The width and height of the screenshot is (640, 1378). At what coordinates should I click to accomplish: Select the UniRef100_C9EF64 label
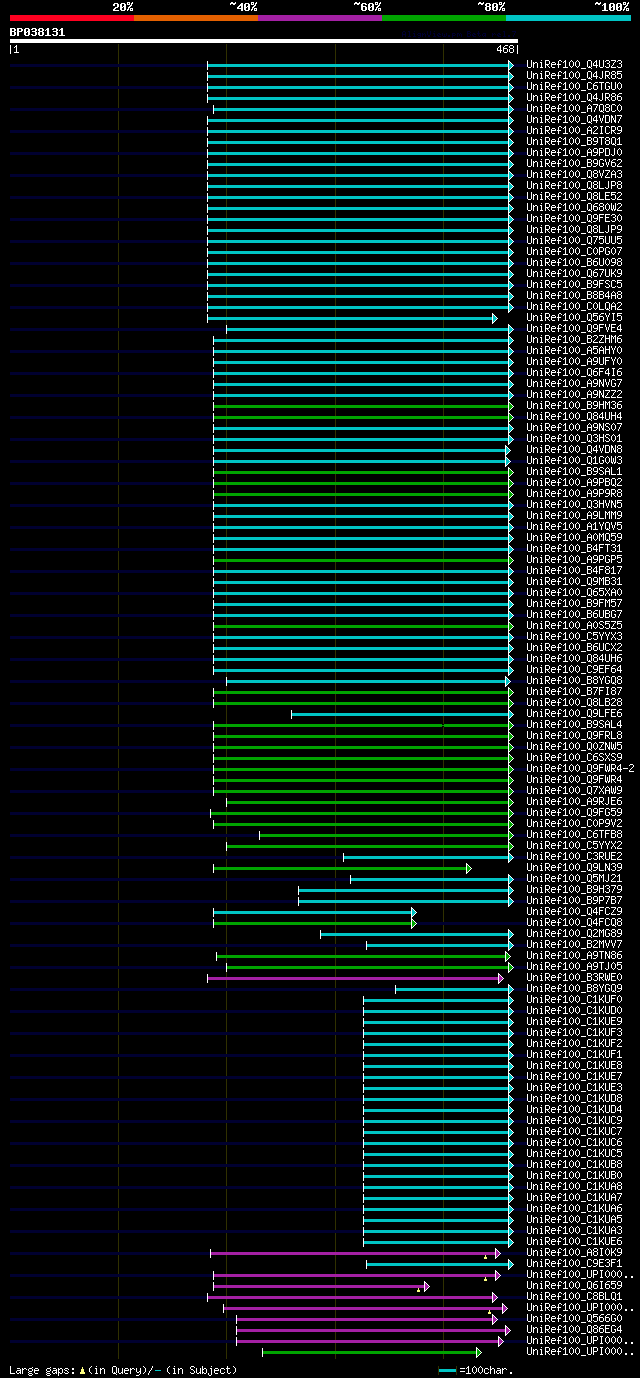[x=574, y=669]
